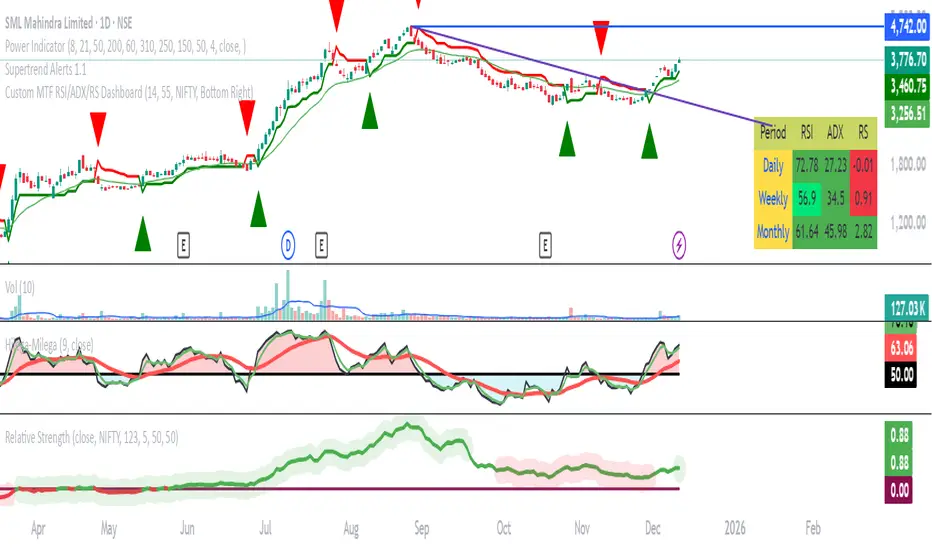Click the Dec label on time axis

(653, 529)
